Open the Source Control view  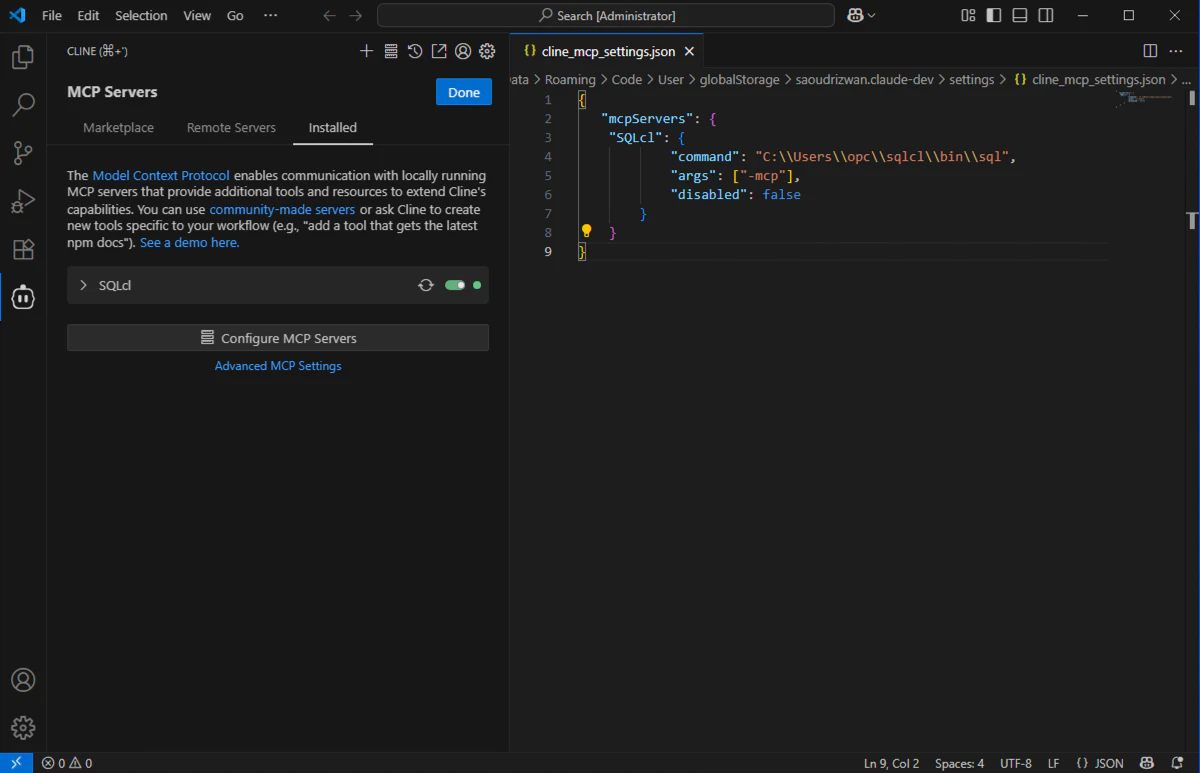tap(23, 153)
